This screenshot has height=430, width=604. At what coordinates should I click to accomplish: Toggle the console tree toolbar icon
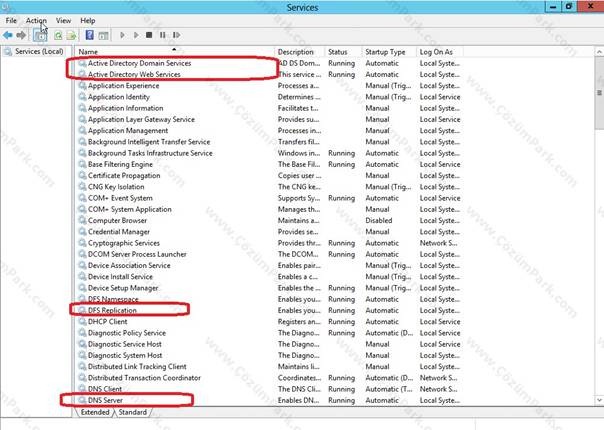point(40,35)
